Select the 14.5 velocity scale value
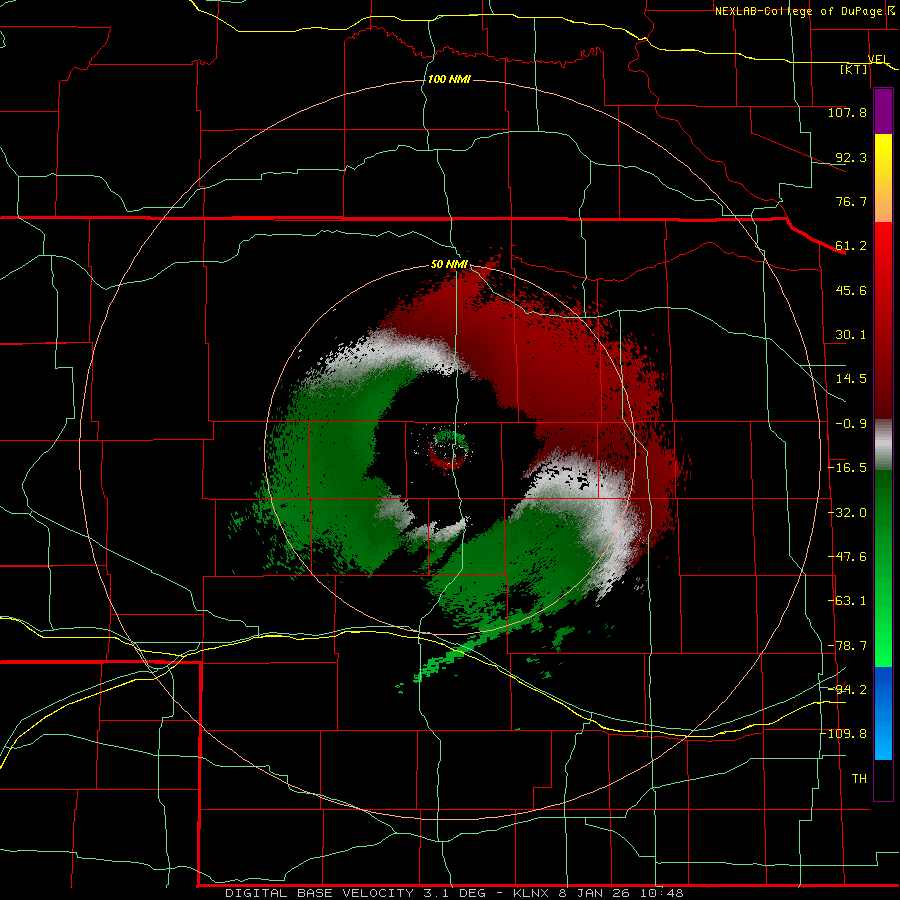 (851, 379)
